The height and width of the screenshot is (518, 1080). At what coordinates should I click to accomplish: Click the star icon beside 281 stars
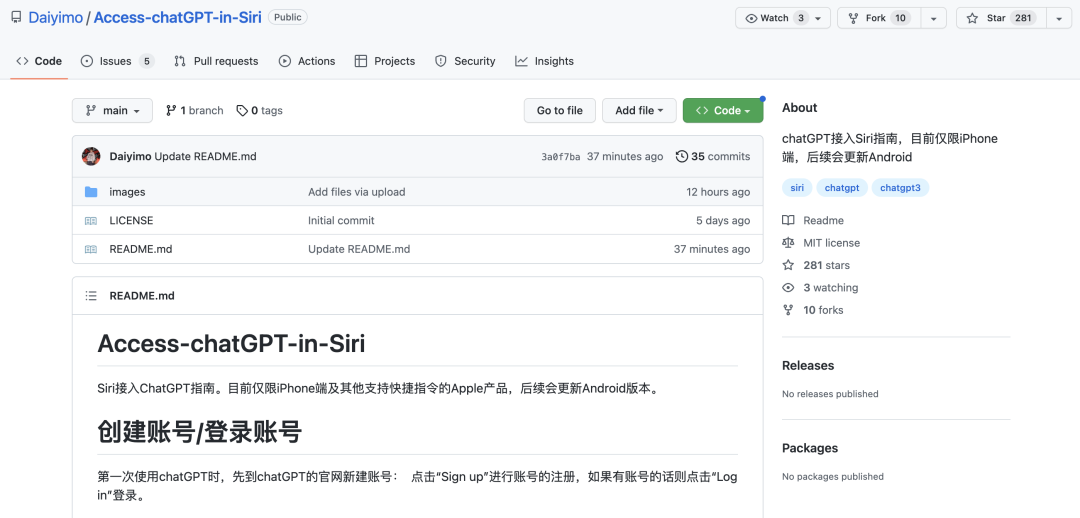[x=788, y=265]
